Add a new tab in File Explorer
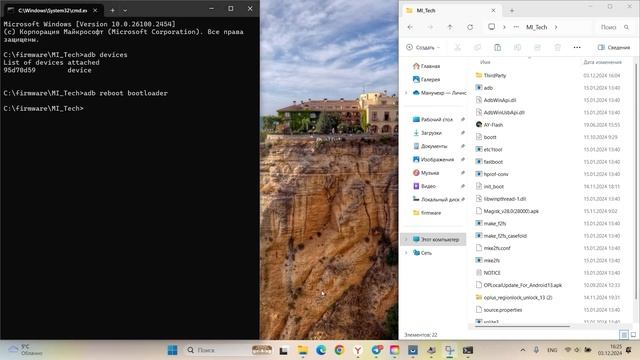Viewport: 640px width, 360px height. pyautogui.click(x=512, y=11)
